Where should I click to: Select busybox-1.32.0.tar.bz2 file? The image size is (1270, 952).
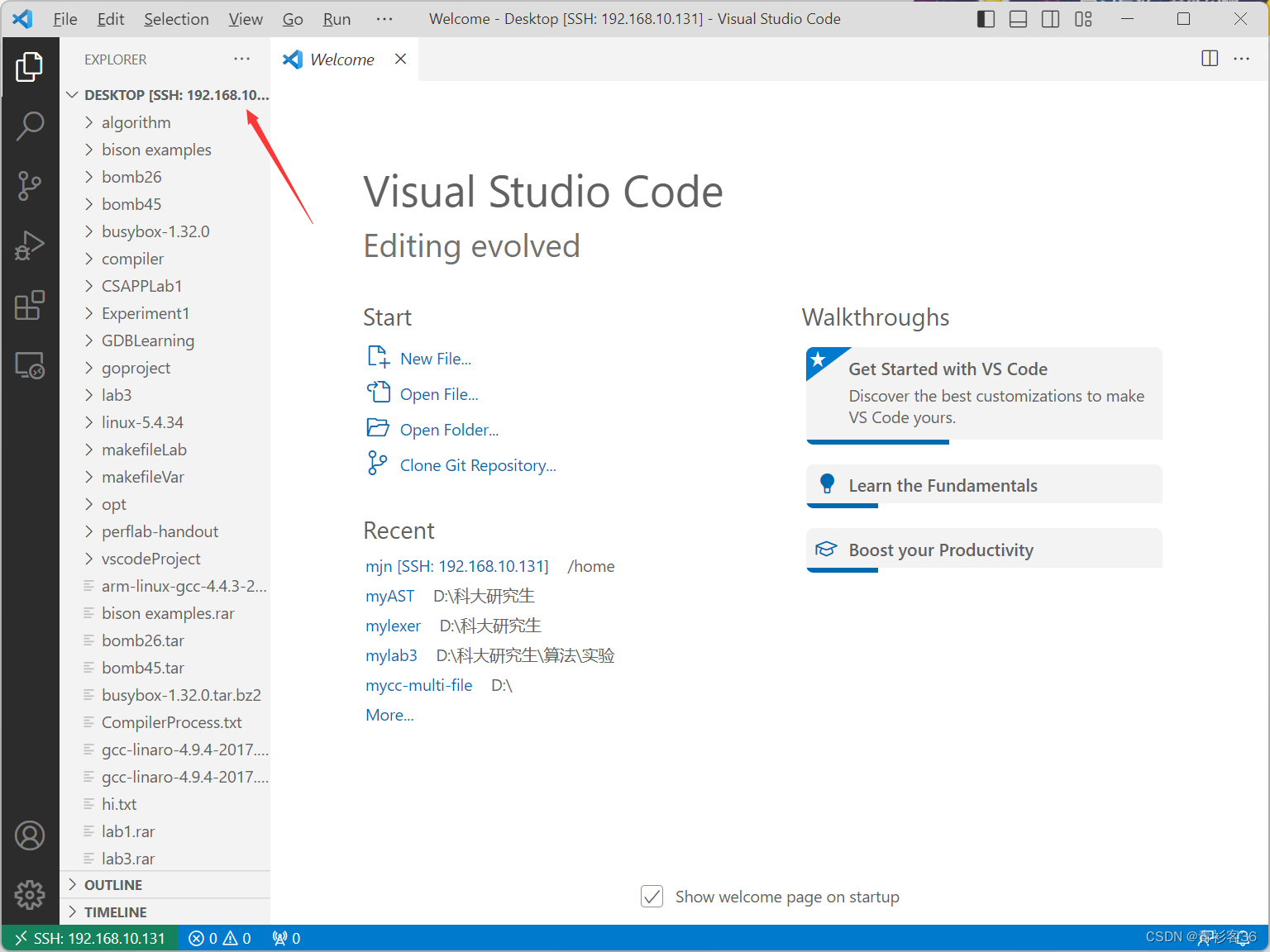165,695
